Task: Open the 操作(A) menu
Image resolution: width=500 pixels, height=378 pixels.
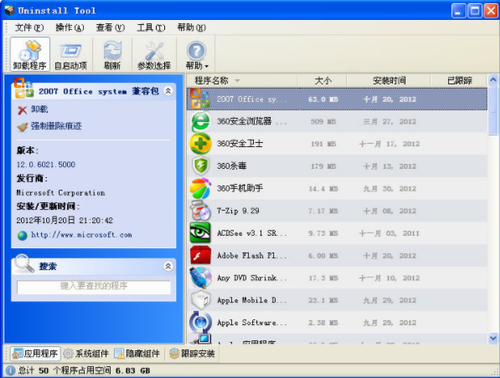Action: [70, 27]
